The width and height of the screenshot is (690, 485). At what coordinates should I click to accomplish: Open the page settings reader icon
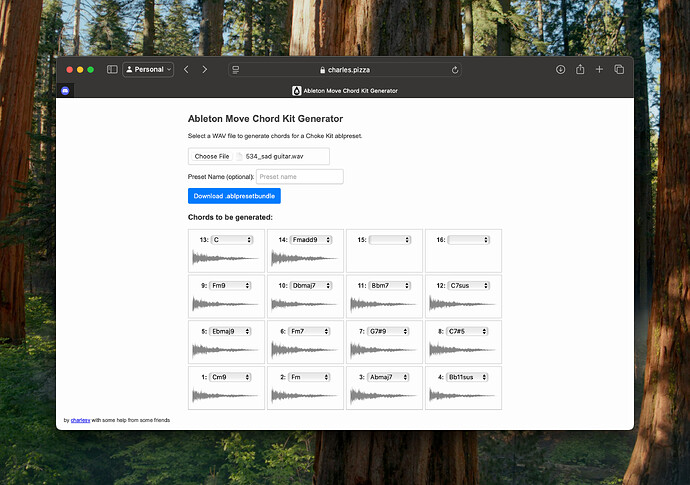(236, 70)
